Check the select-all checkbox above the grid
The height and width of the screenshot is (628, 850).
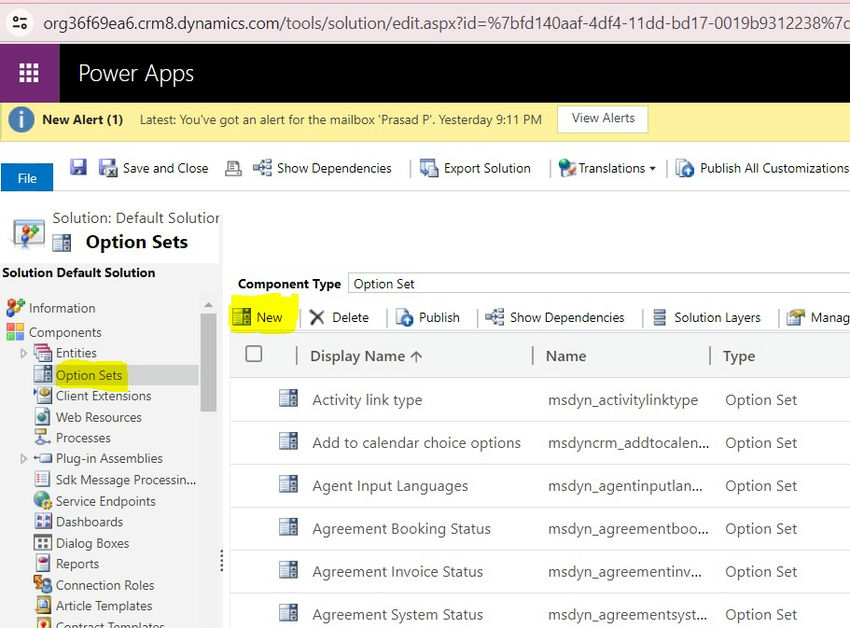[x=253, y=355]
